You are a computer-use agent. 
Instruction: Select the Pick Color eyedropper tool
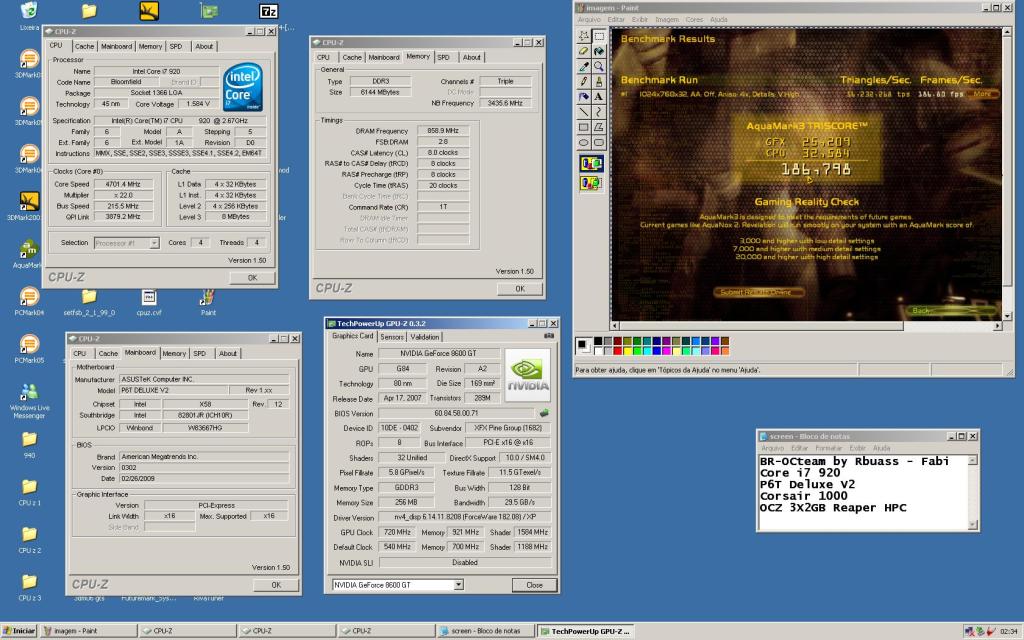click(x=584, y=66)
